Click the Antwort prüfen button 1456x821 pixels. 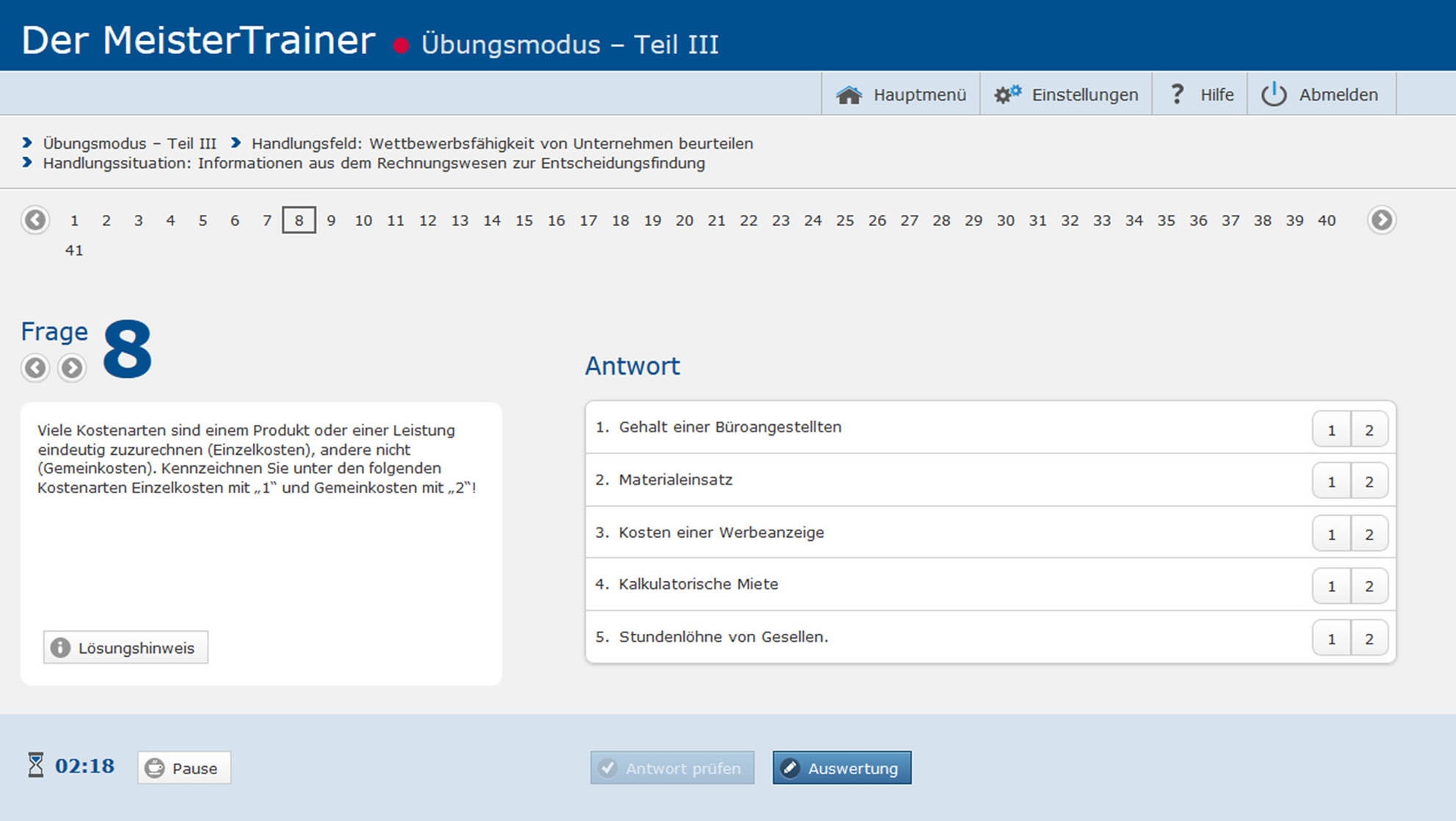click(x=672, y=768)
